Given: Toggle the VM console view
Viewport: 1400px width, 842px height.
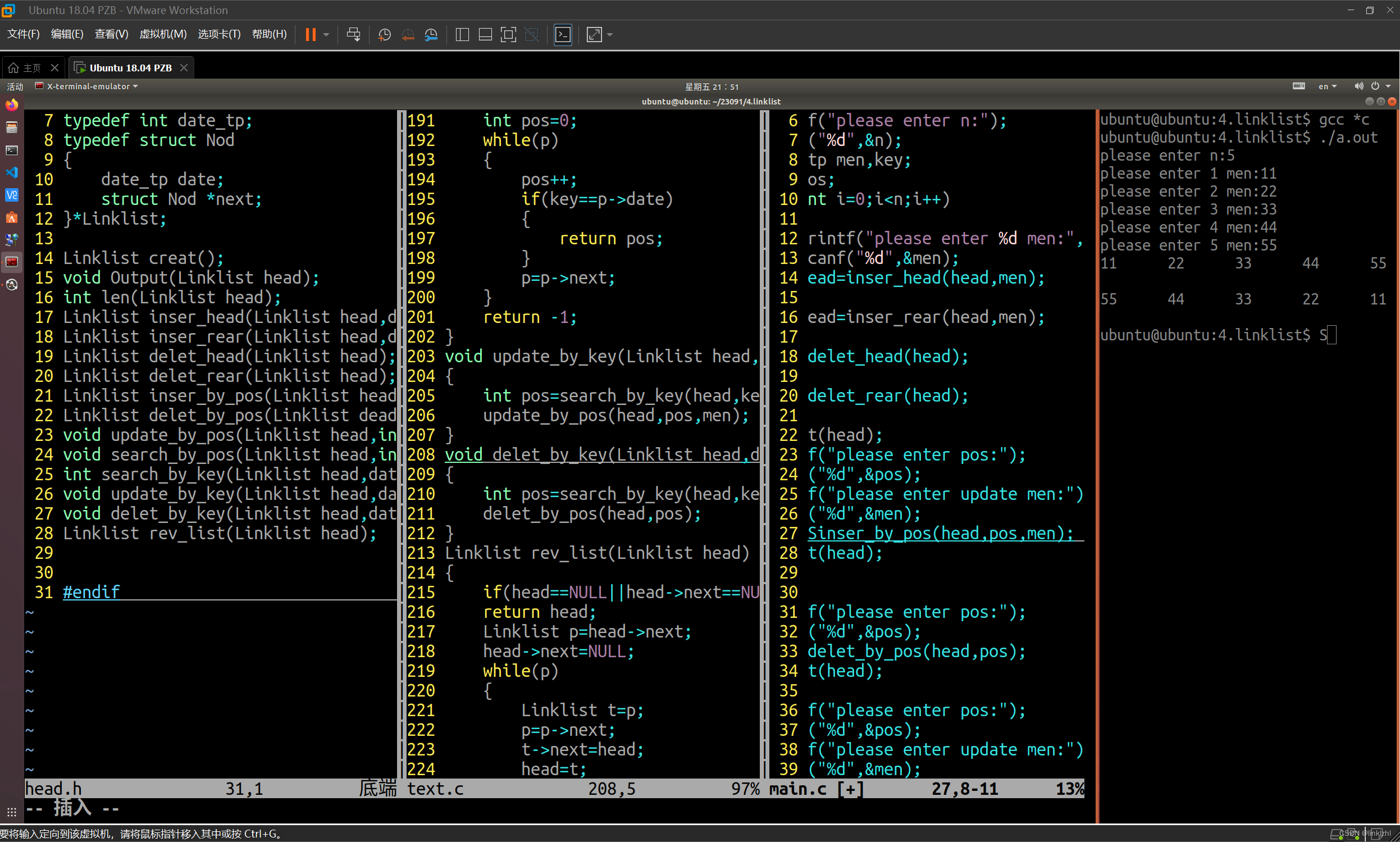Looking at the screenshot, I should [x=563, y=35].
